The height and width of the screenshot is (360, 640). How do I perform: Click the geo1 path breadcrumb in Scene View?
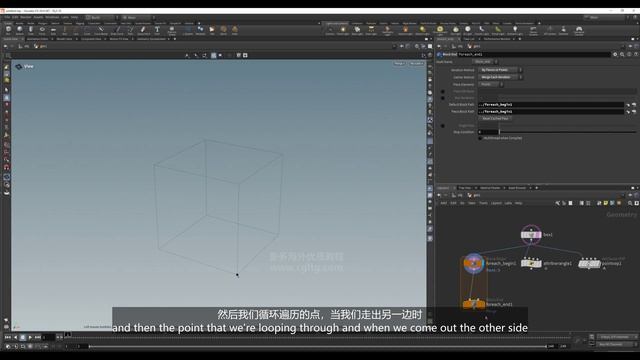(41, 47)
